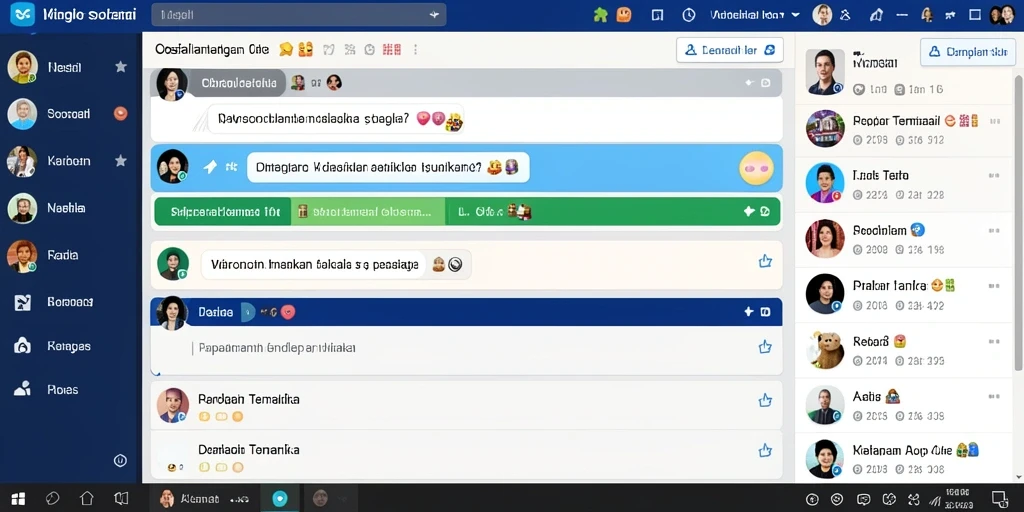Select the Sdpcarelarame tab in the green bar
The height and width of the screenshot is (512, 1024).
point(223,212)
